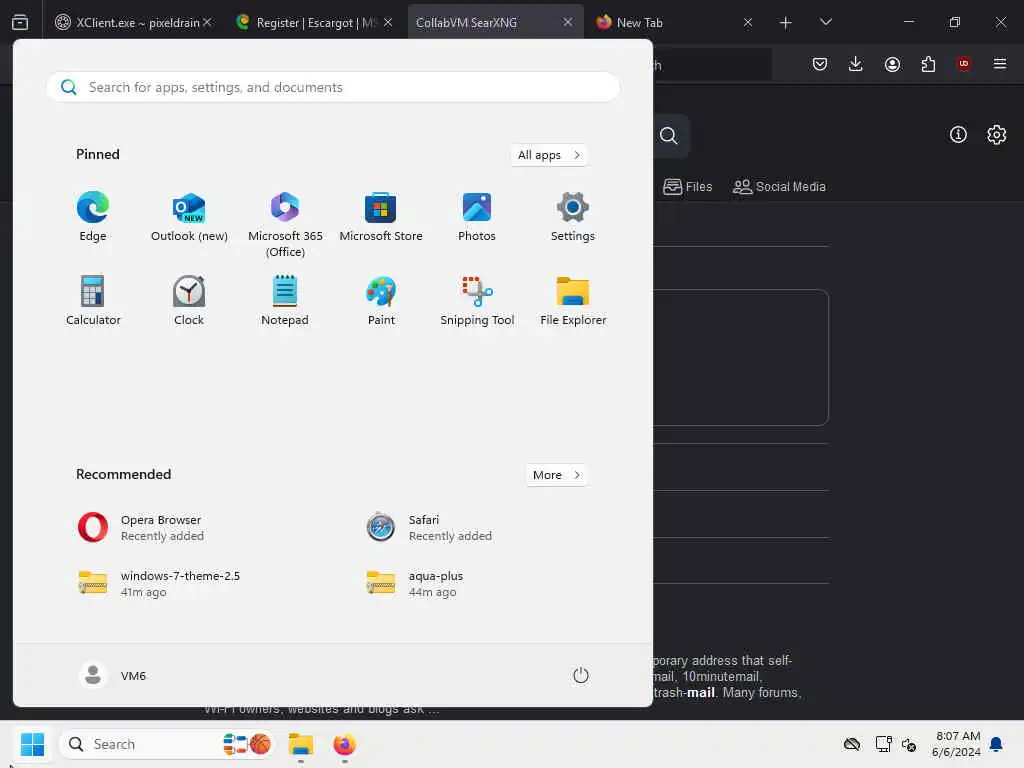Open the Firefox account icon
This screenshot has height=768, width=1024.
click(892, 64)
